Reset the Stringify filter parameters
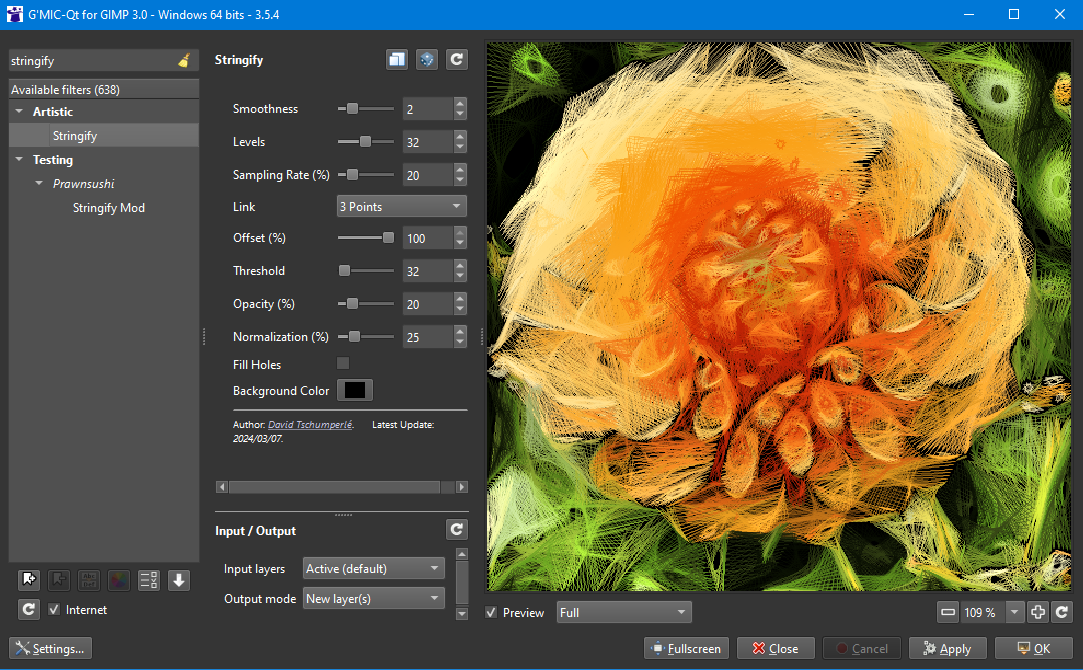This screenshot has width=1083, height=670. [457, 59]
